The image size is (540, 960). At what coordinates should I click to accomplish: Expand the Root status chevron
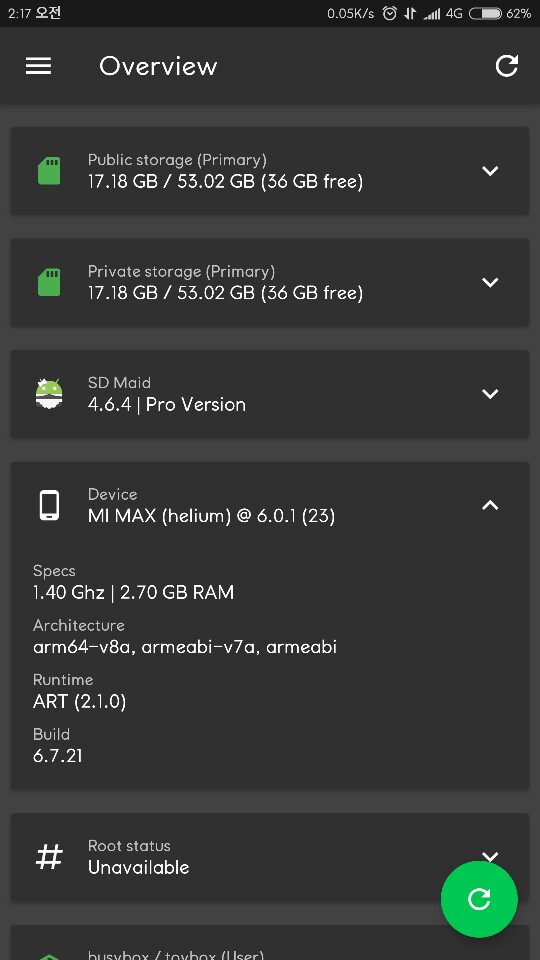pyautogui.click(x=490, y=855)
